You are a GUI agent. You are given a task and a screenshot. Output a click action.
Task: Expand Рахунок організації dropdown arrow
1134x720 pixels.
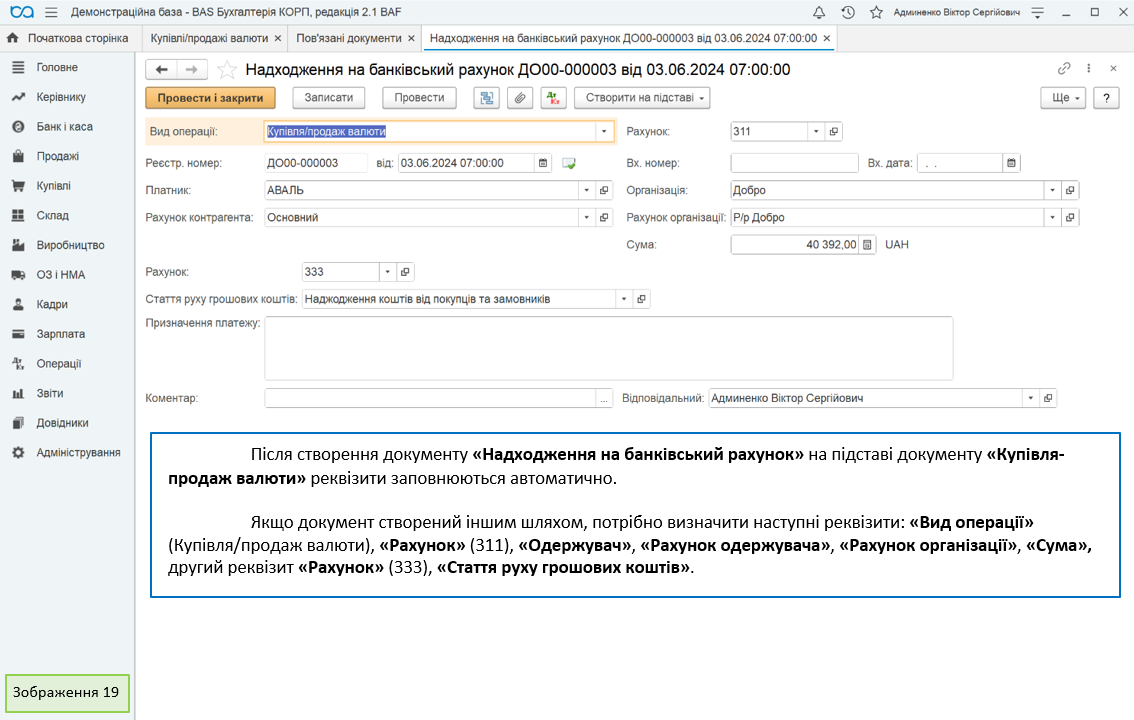coord(1052,218)
